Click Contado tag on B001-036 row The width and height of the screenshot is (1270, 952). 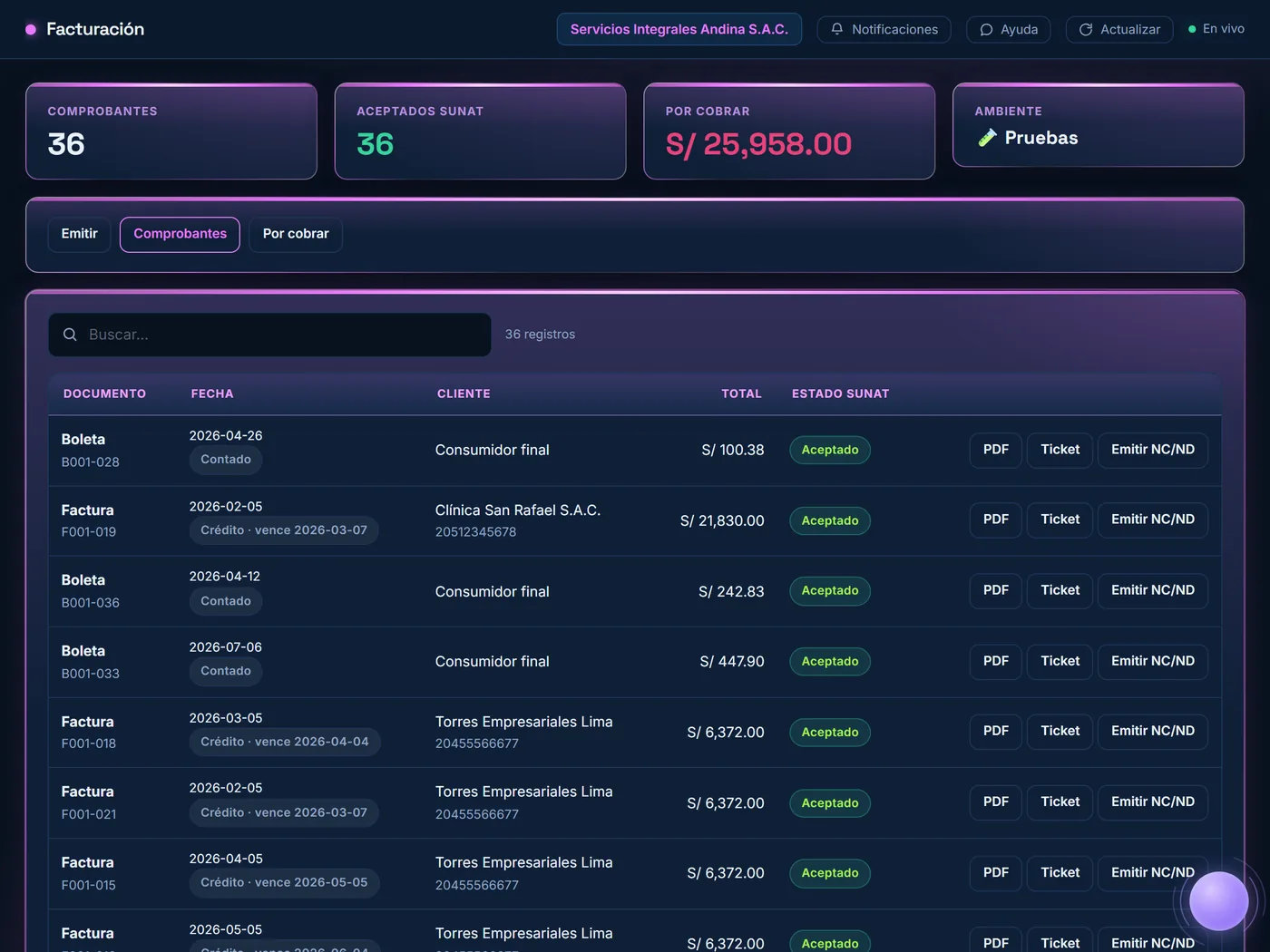pos(226,601)
